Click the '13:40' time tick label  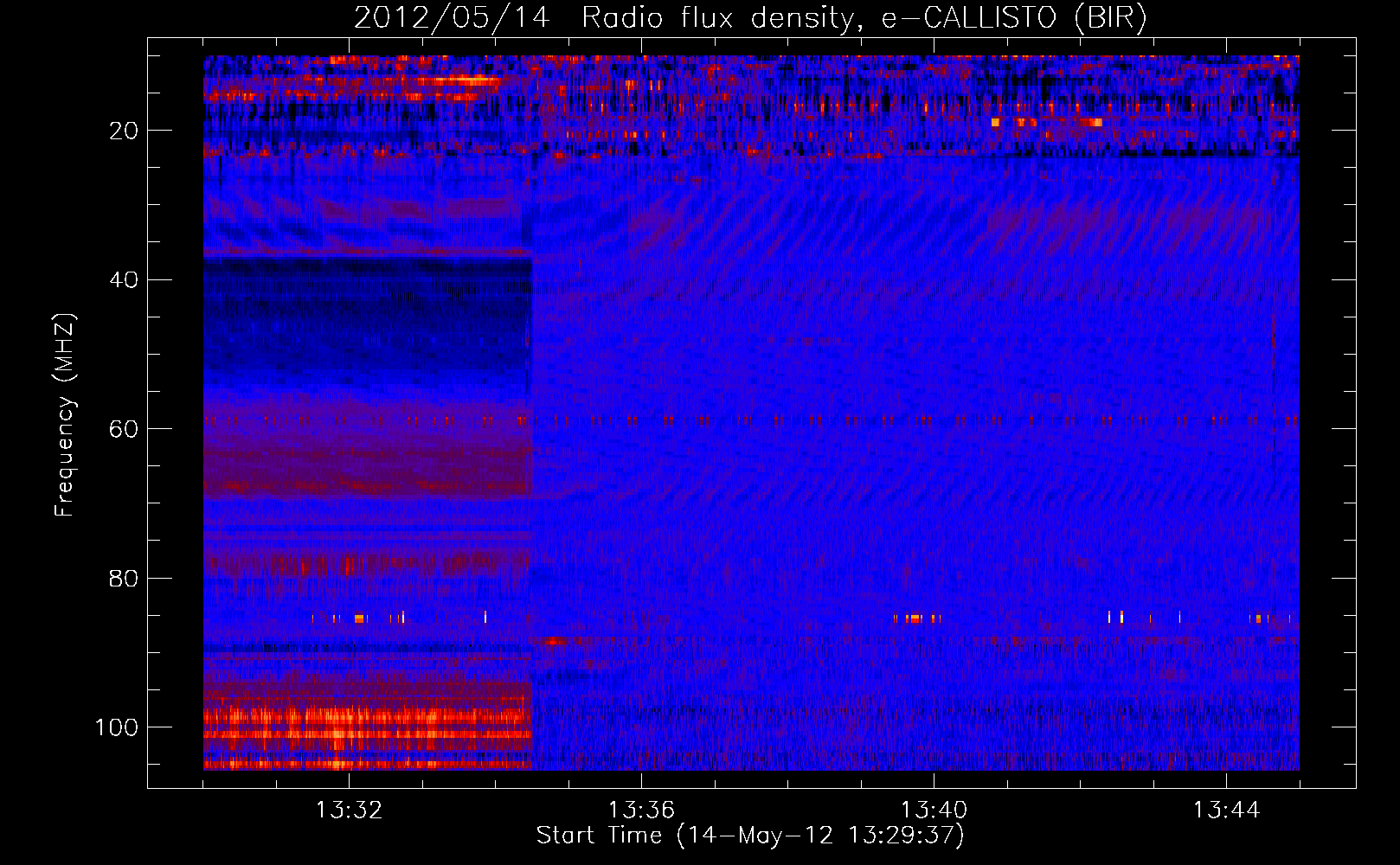[x=934, y=811]
